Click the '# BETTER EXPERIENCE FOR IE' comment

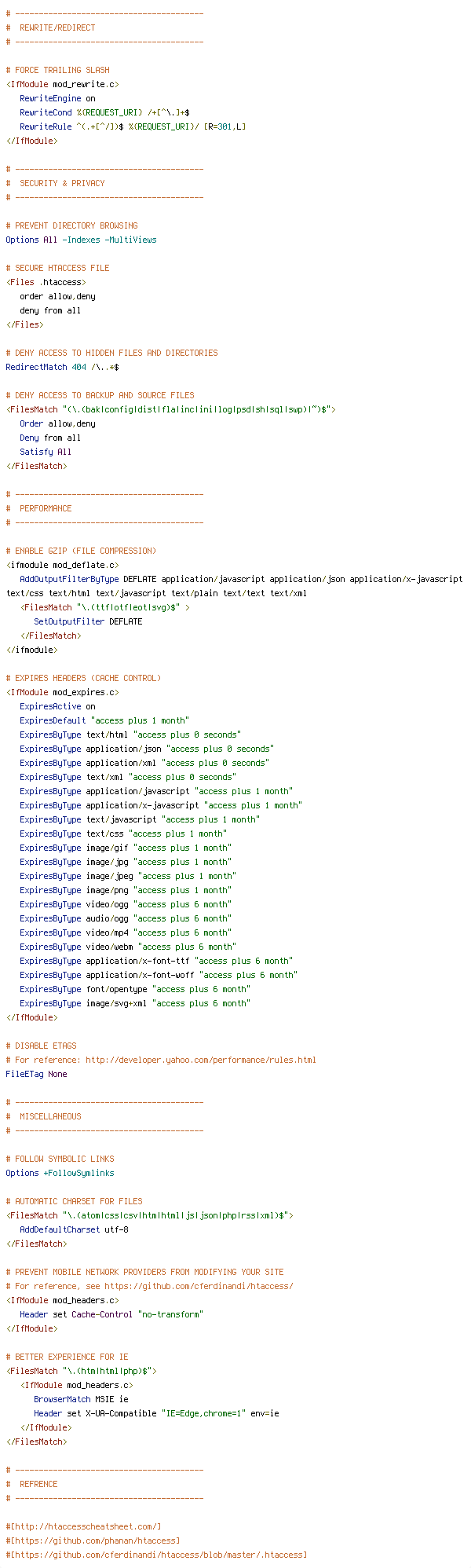[x=67, y=1357]
